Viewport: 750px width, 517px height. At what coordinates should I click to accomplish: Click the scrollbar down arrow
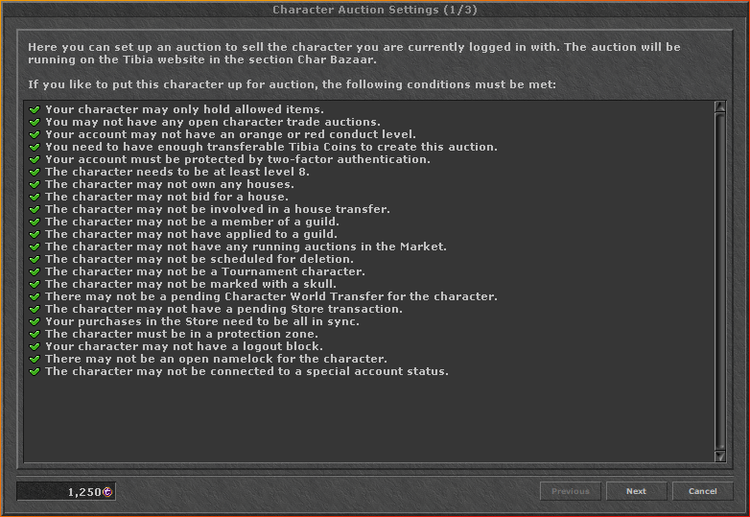click(x=719, y=456)
